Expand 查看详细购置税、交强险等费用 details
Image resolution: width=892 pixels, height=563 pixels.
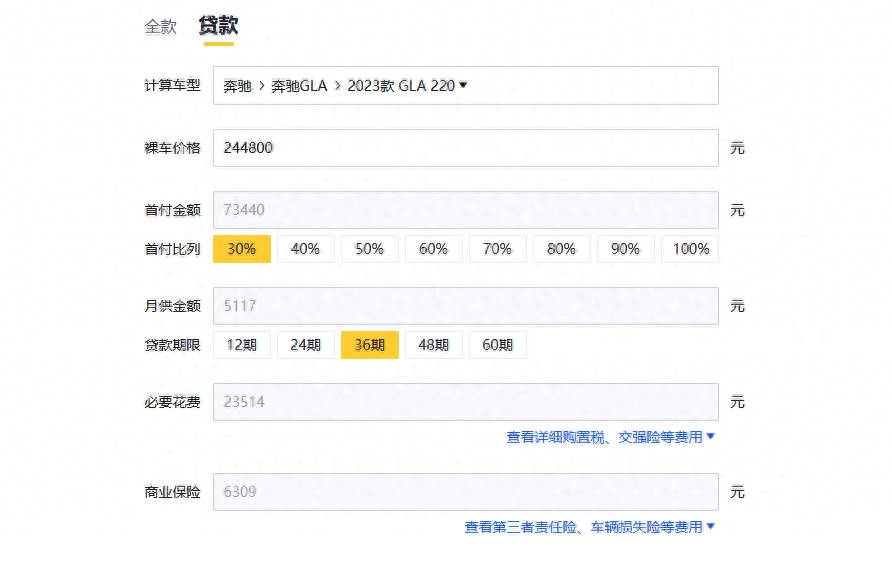tap(610, 437)
